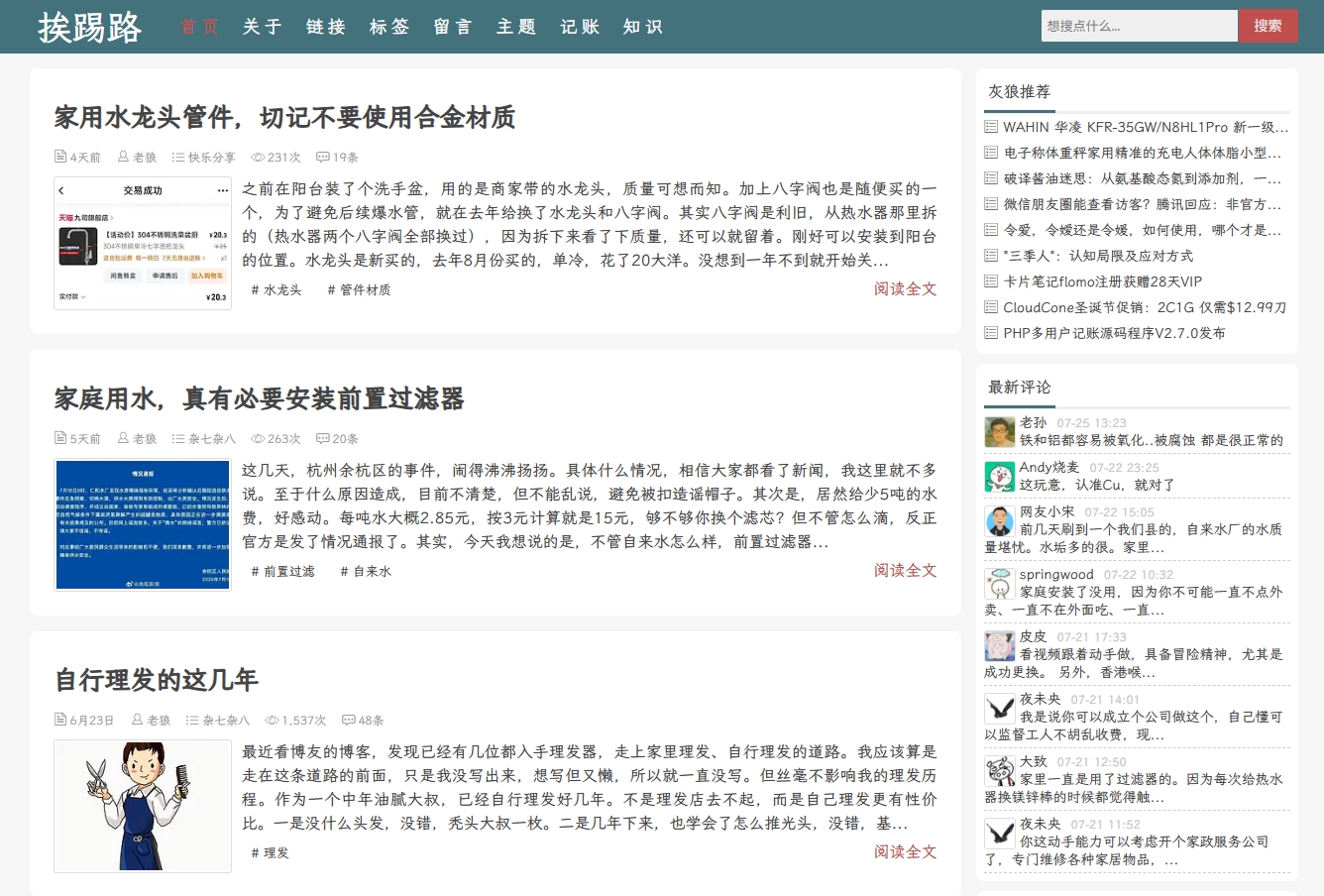Image resolution: width=1324 pixels, height=896 pixels.
Task: Open the 记账 navigation item
Action: (579, 27)
